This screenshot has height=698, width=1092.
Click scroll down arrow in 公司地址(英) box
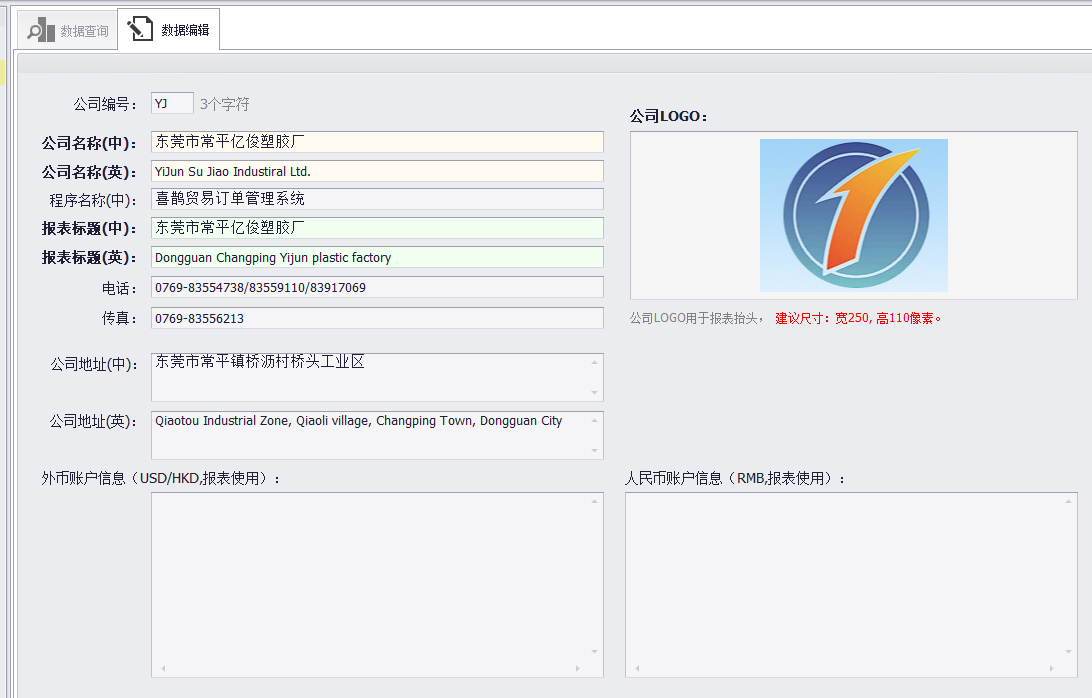[x=594, y=451]
